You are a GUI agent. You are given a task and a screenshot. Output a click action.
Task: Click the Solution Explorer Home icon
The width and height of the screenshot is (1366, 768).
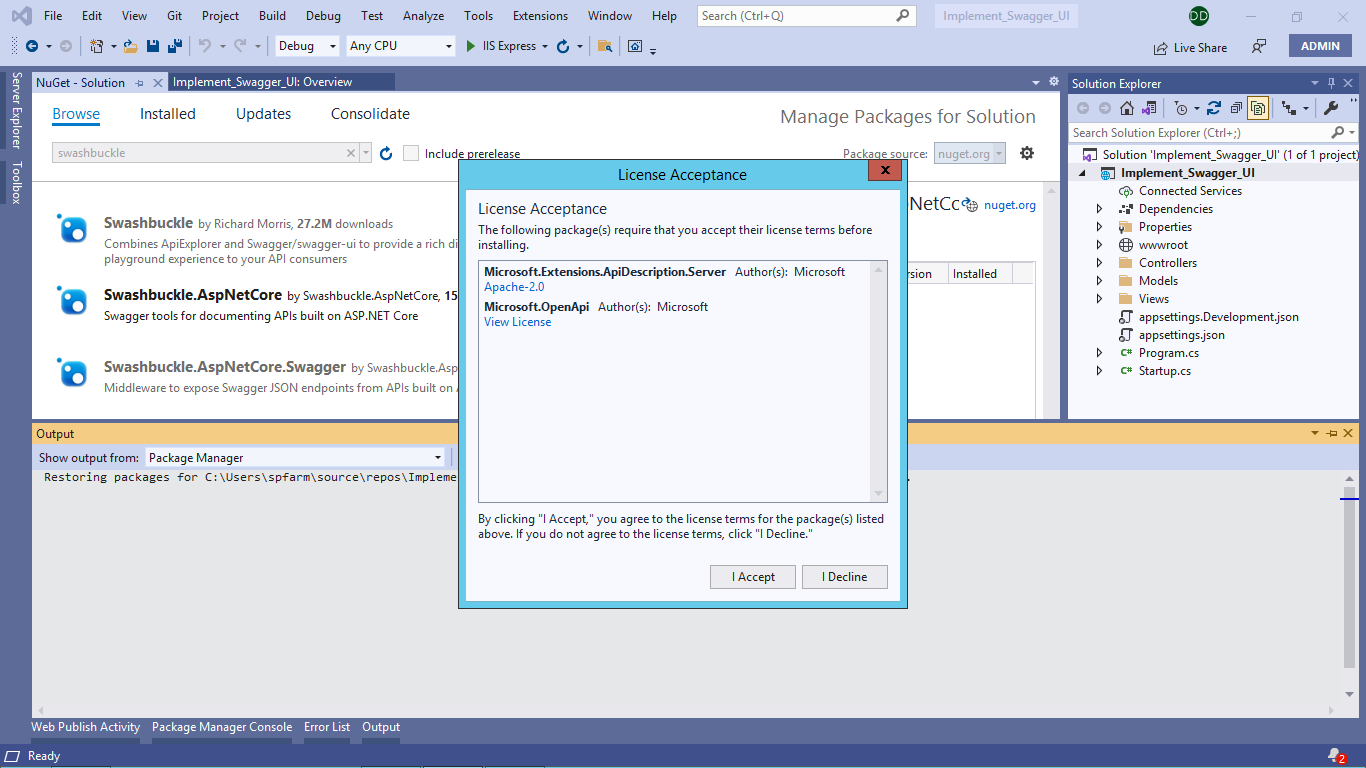1127,108
